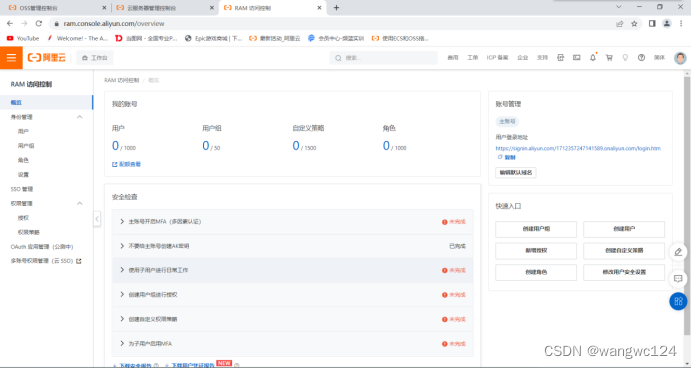This screenshot has height=368, width=692.
Task: Open a new browser tab
Action: pos(336,8)
